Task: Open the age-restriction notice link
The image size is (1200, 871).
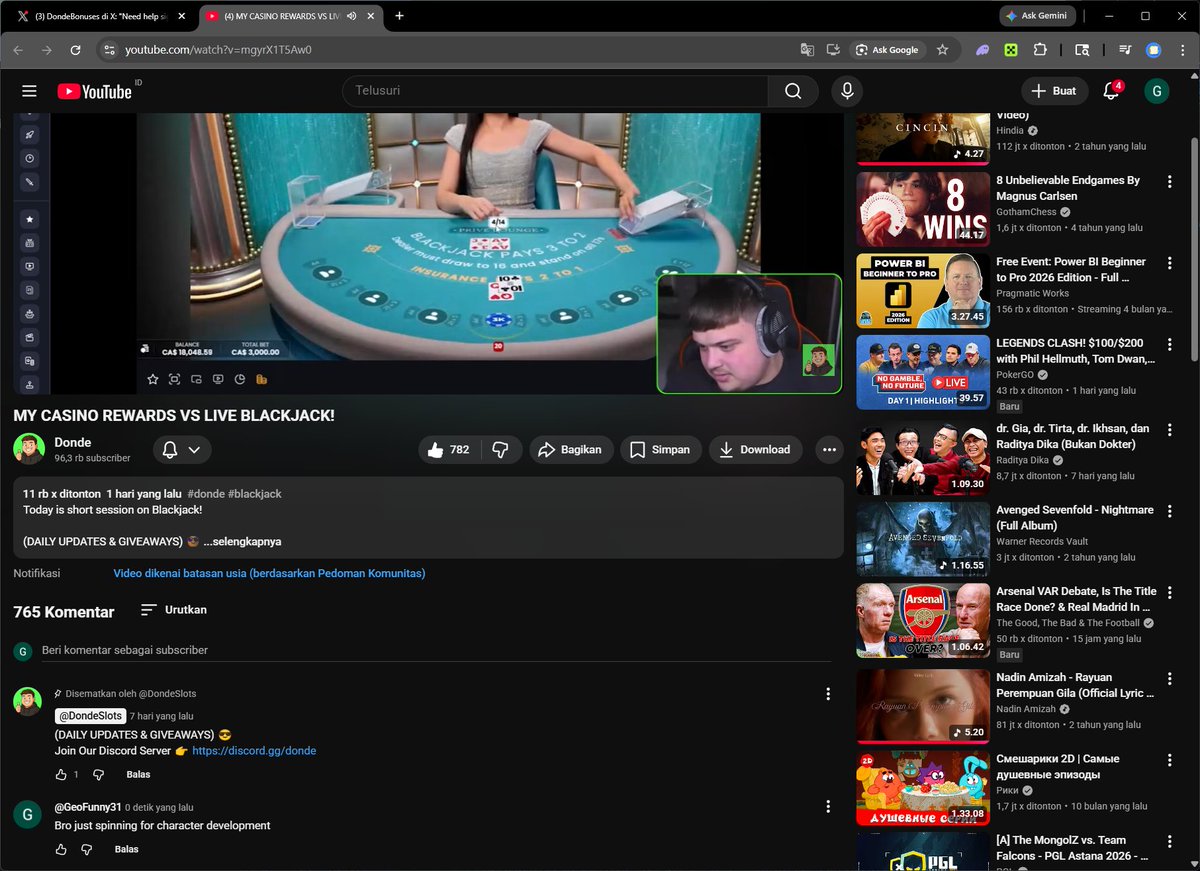Action: click(269, 574)
